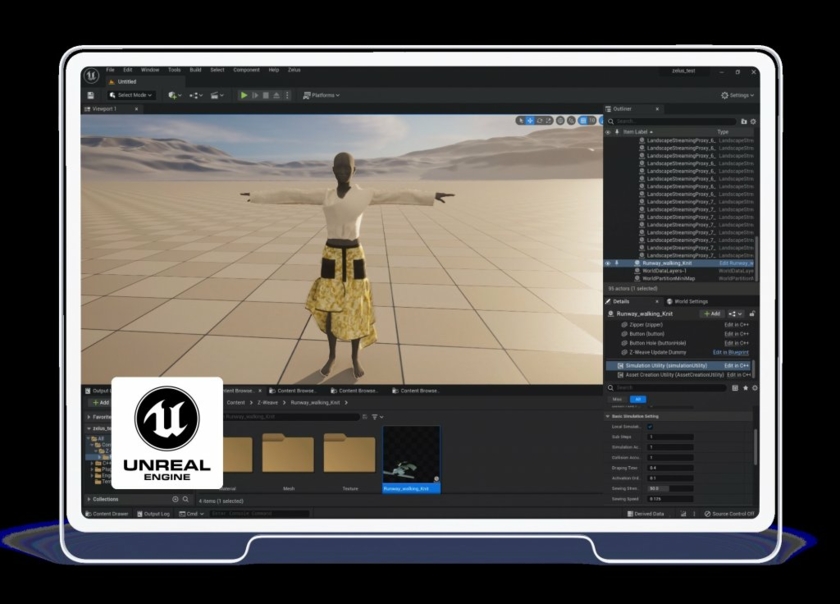Screen dimensions: 840x604
Task: Toggle visibility eye for Runway_walking_Knit actor
Action: coord(608,263)
